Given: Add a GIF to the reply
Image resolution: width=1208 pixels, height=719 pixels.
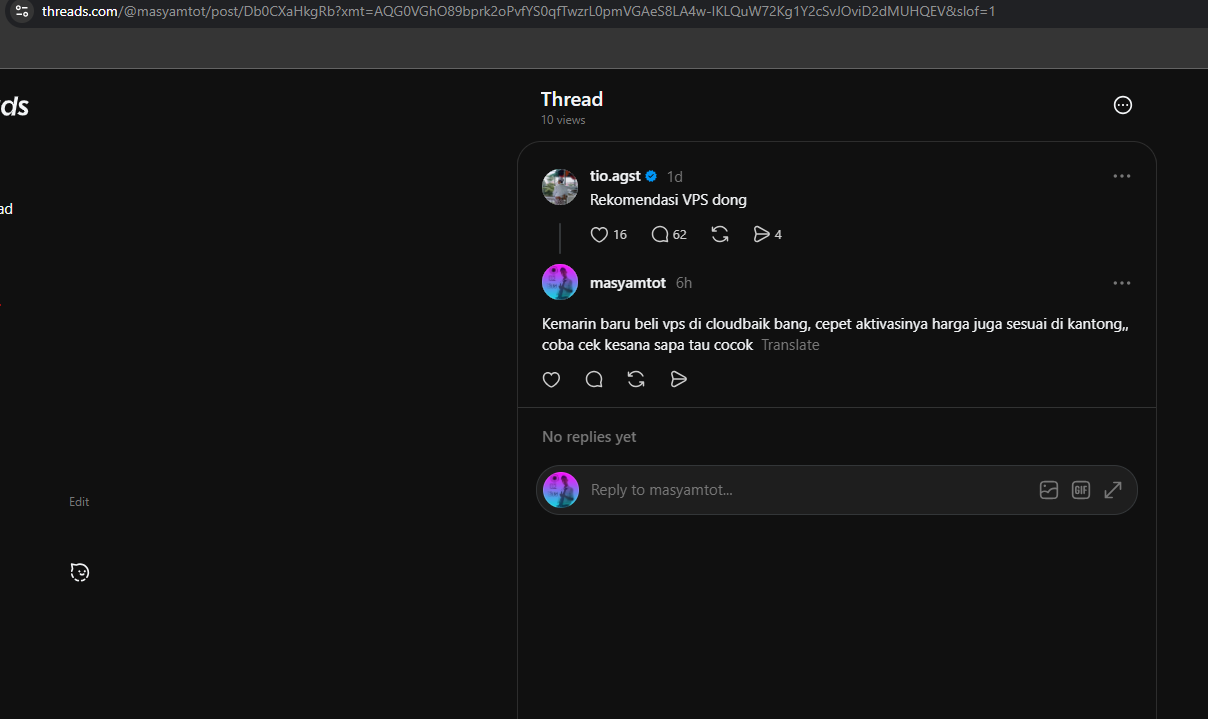Looking at the screenshot, I should click(x=1081, y=490).
